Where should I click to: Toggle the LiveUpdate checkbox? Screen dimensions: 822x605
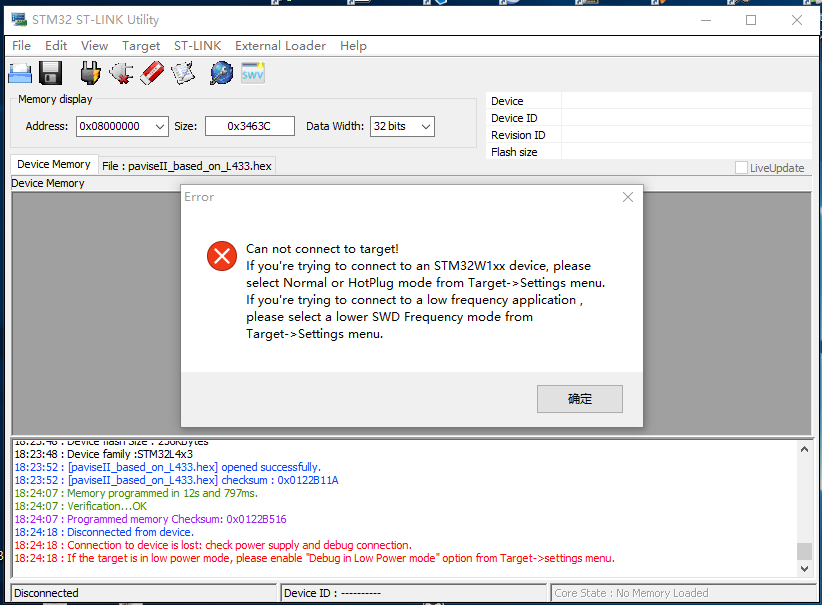click(741, 168)
